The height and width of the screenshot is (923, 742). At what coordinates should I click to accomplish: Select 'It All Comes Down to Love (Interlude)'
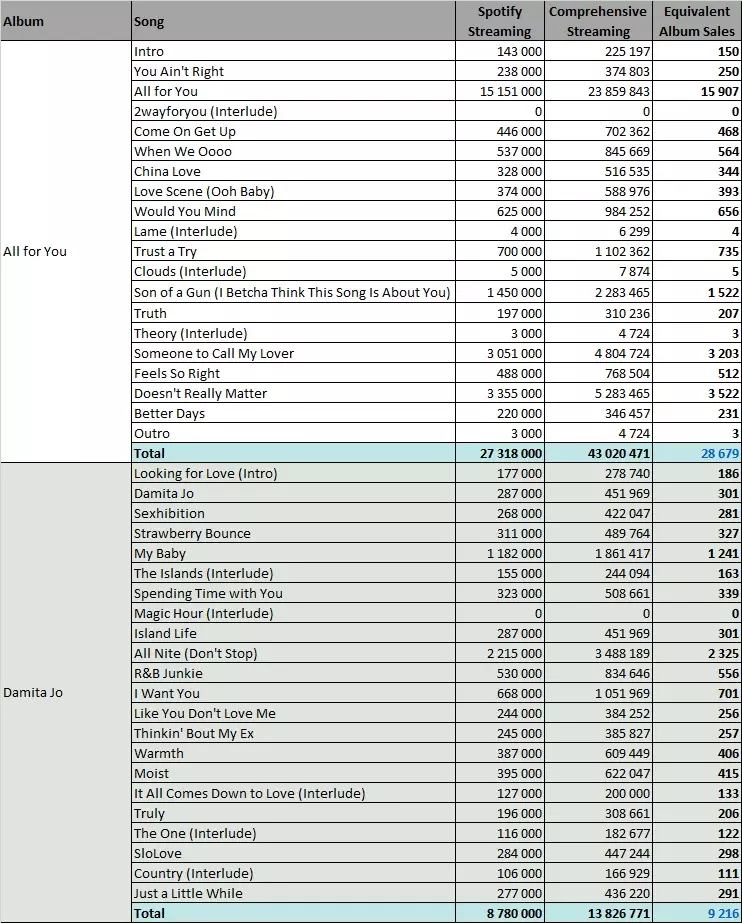[293, 793]
